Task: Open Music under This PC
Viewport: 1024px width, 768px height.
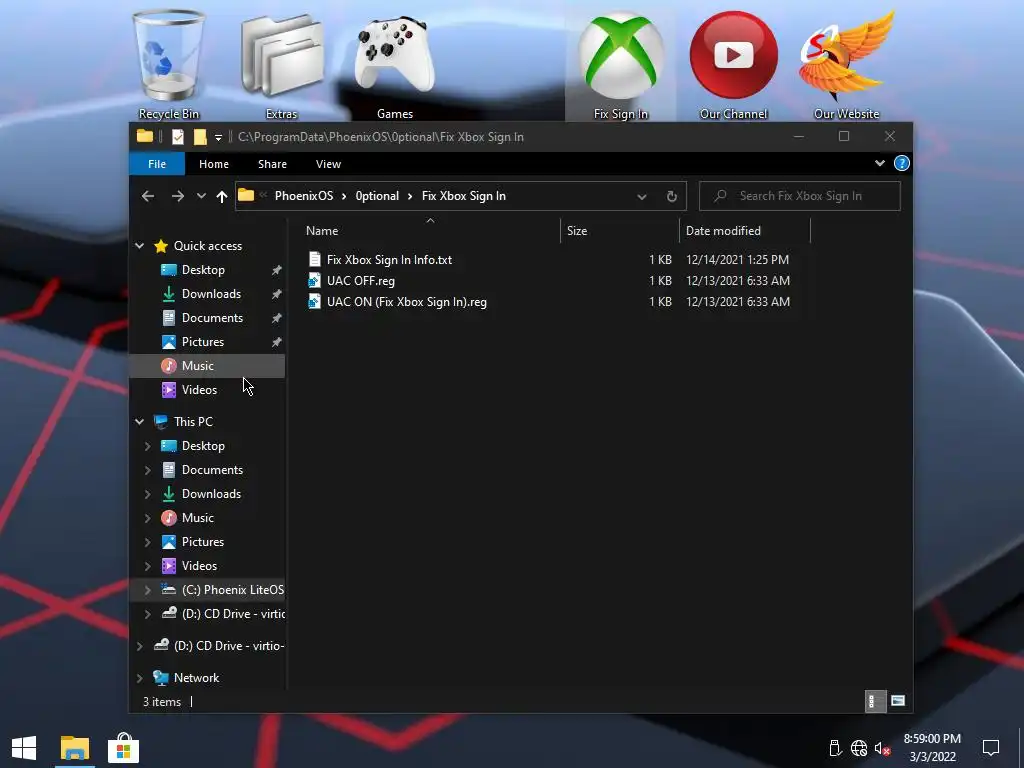Action: [197, 518]
